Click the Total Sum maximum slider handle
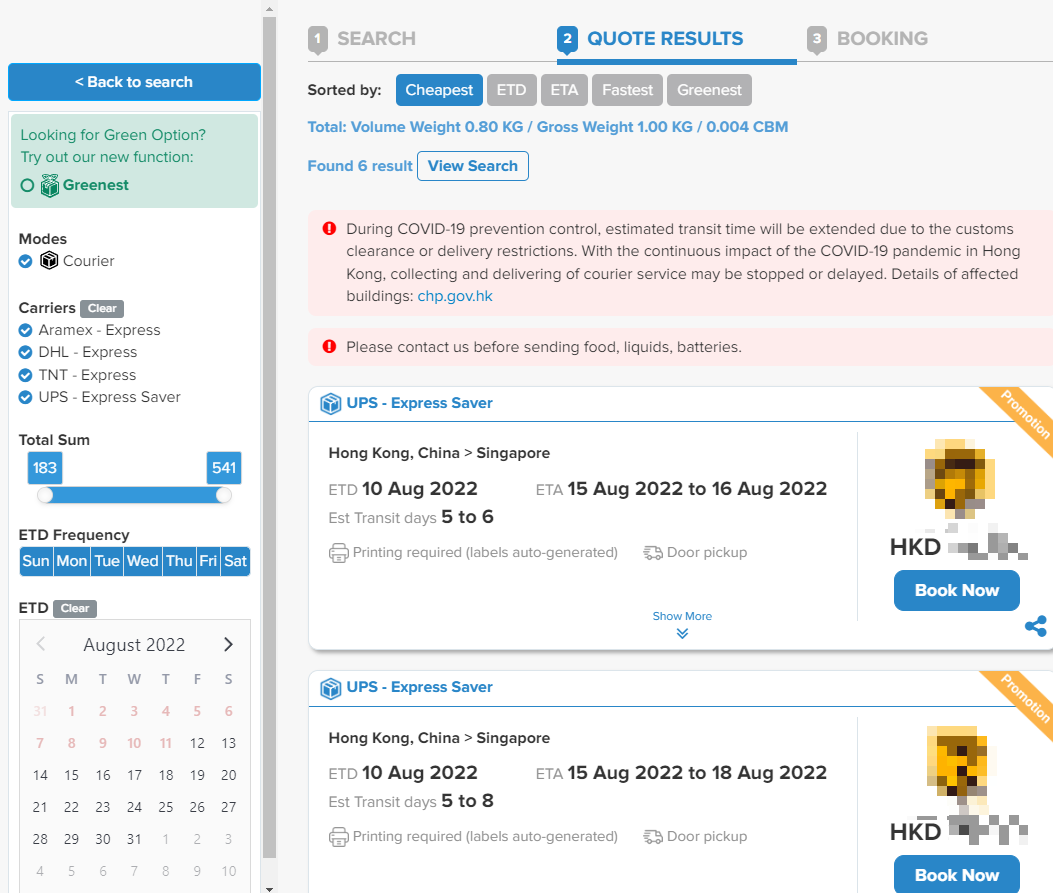 click(x=224, y=496)
